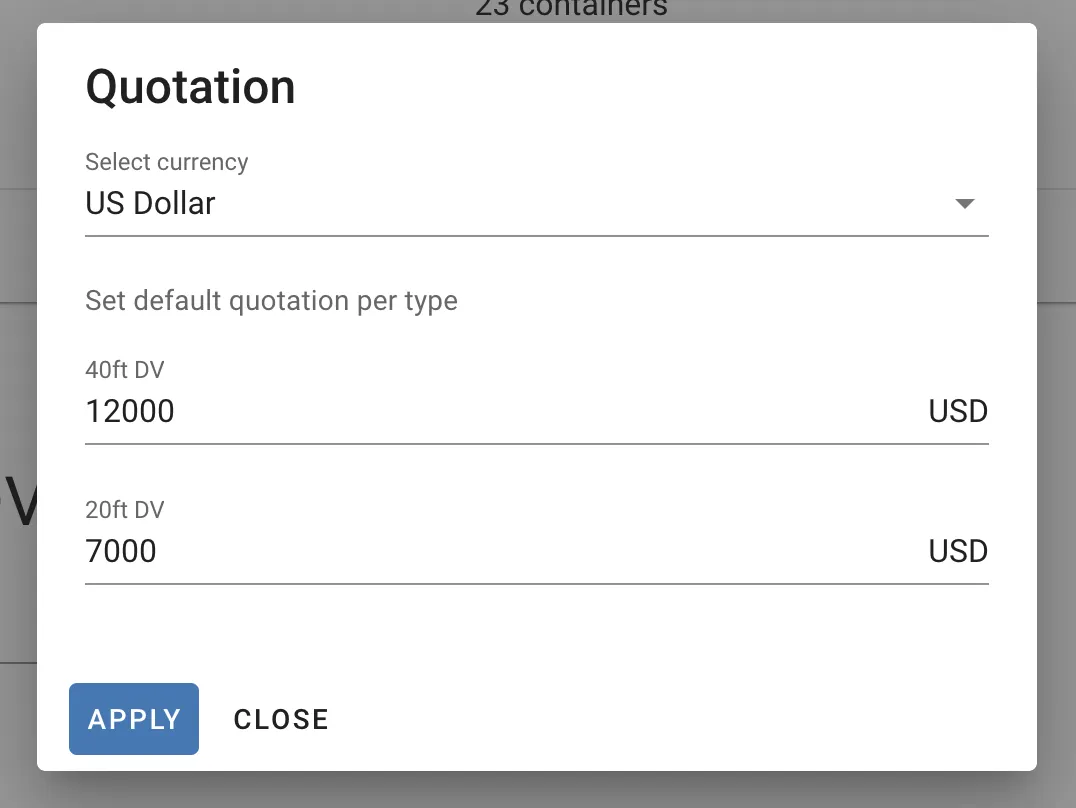
Task: Click the APPLY button
Action: pos(133,718)
